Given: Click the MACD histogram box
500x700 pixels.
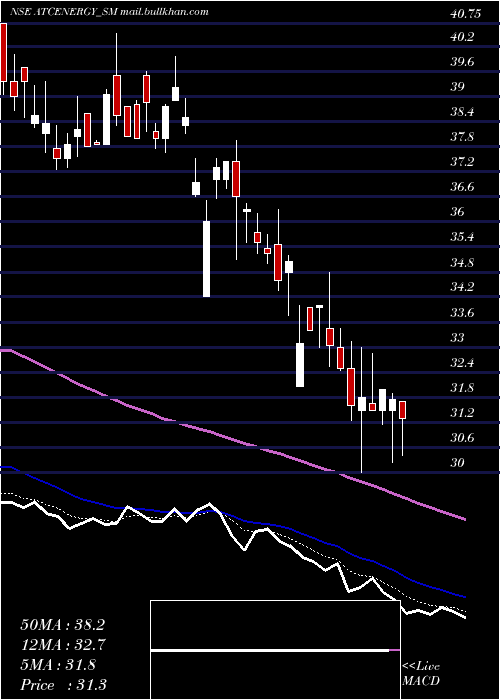Looking at the screenshot, I should coord(275,650).
